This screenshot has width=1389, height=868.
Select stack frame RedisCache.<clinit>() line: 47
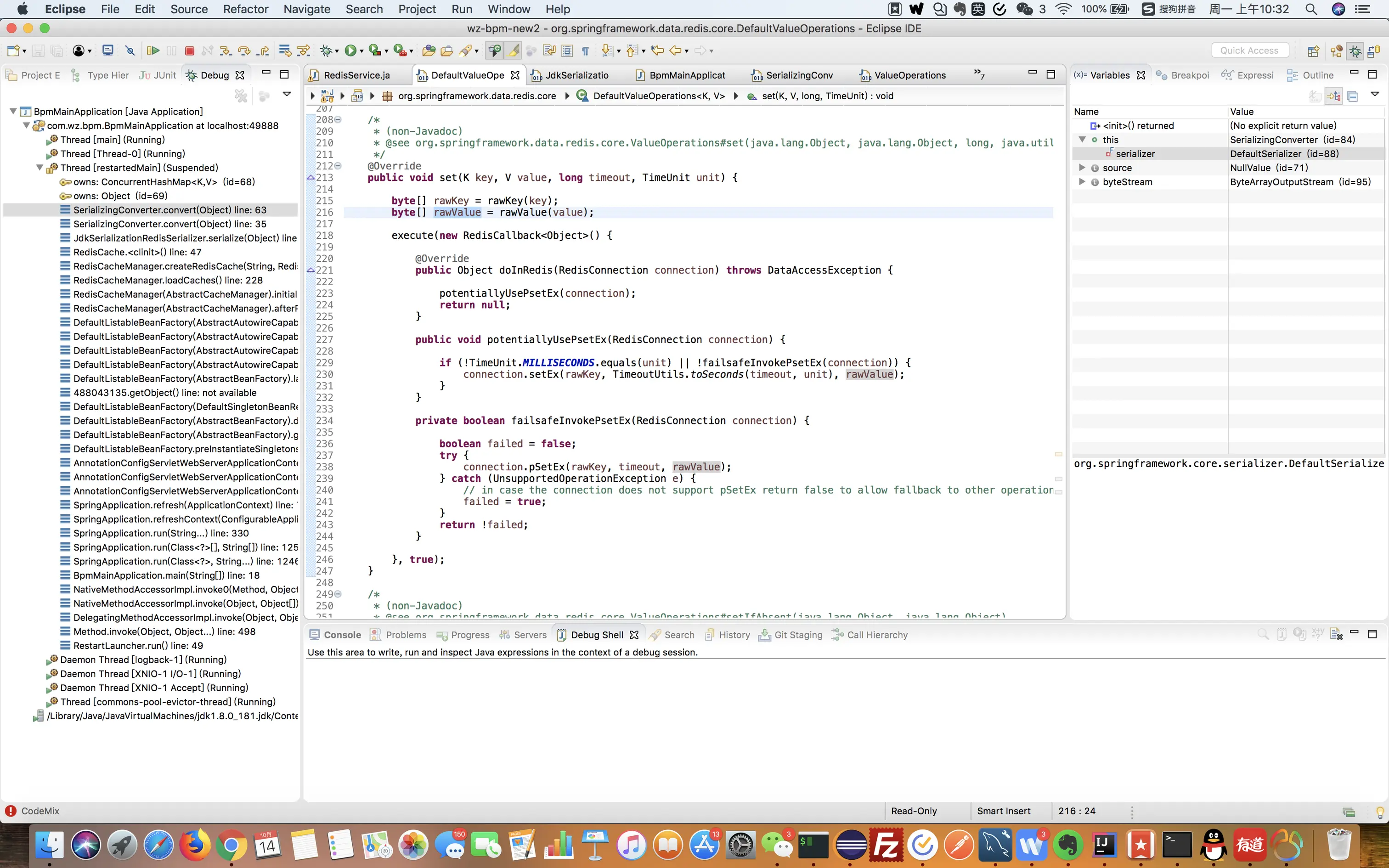pos(137,252)
